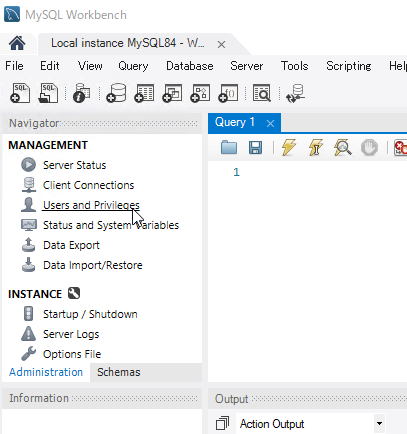Image resolution: width=407 pixels, height=434 pixels.
Task: Open the Tools menu
Action: coord(295,66)
